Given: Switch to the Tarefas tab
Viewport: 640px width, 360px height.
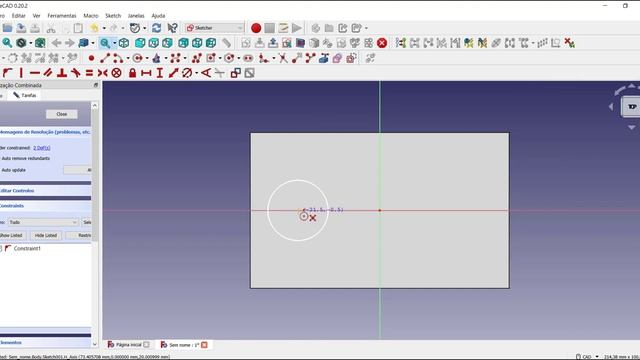Looking at the screenshot, I should pos(24,95).
